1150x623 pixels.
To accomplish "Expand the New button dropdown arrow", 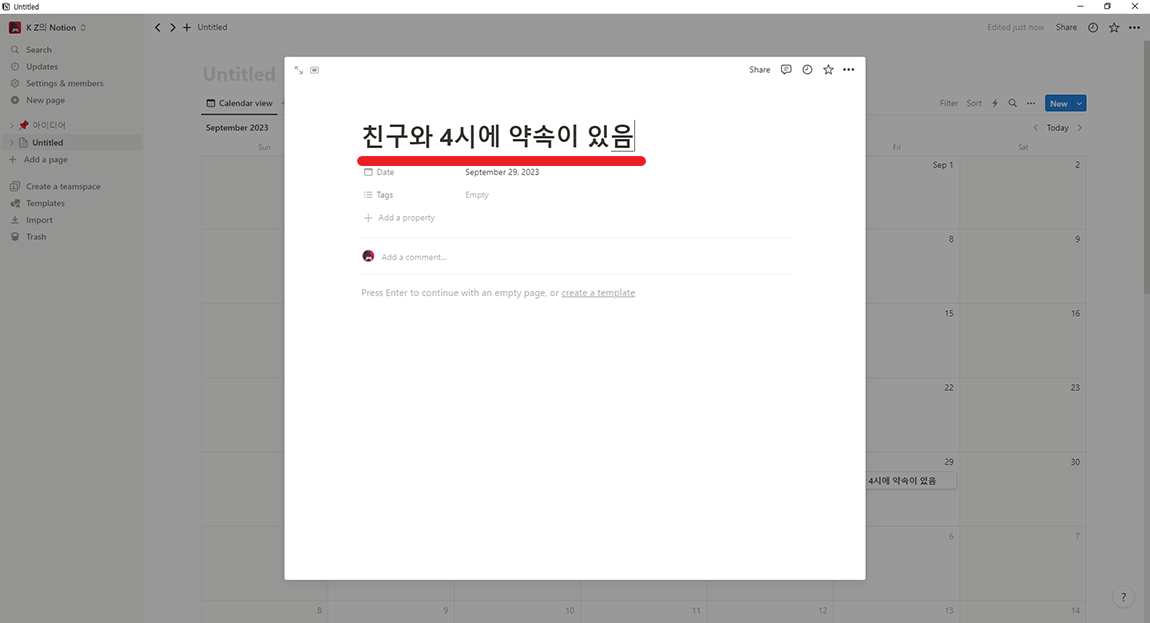I will pyautogui.click(x=1077, y=103).
